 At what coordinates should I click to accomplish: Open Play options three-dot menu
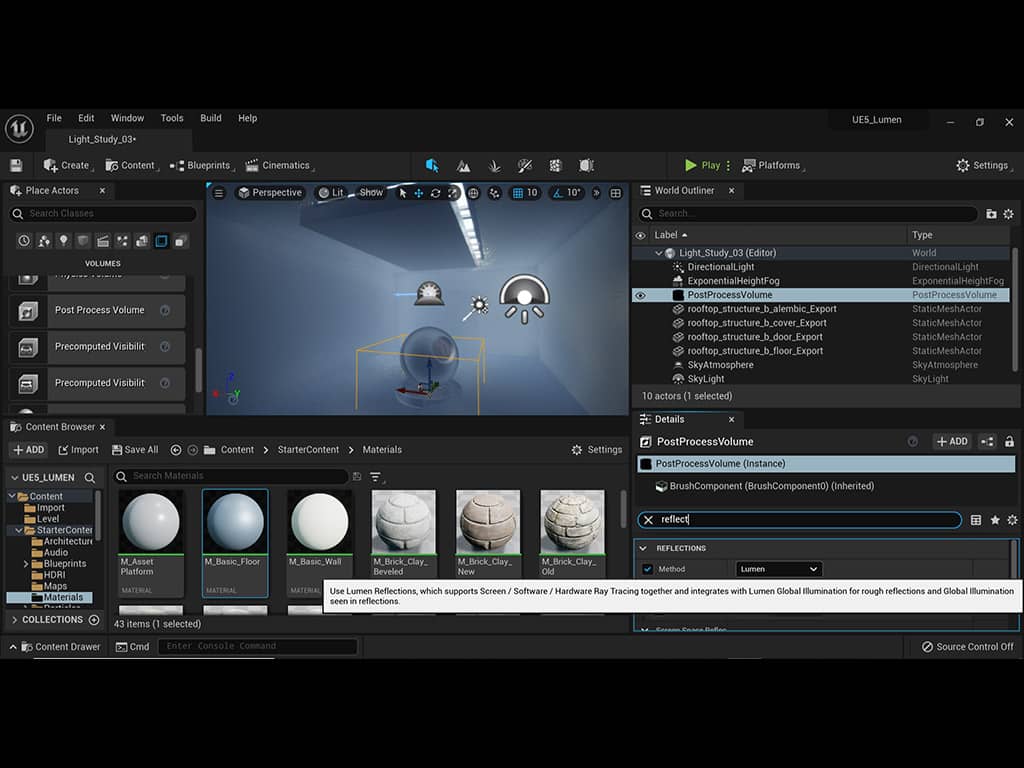click(728, 165)
